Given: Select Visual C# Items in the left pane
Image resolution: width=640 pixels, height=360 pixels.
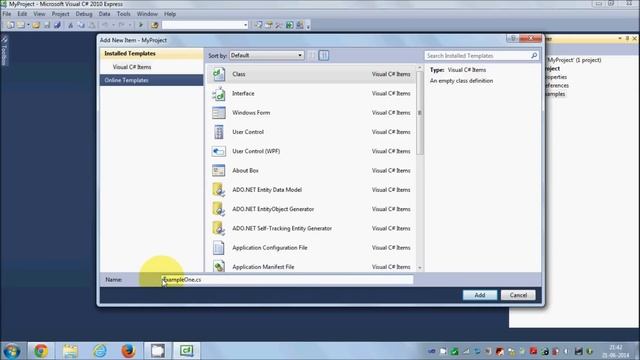Looking at the screenshot, I should tap(132, 67).
